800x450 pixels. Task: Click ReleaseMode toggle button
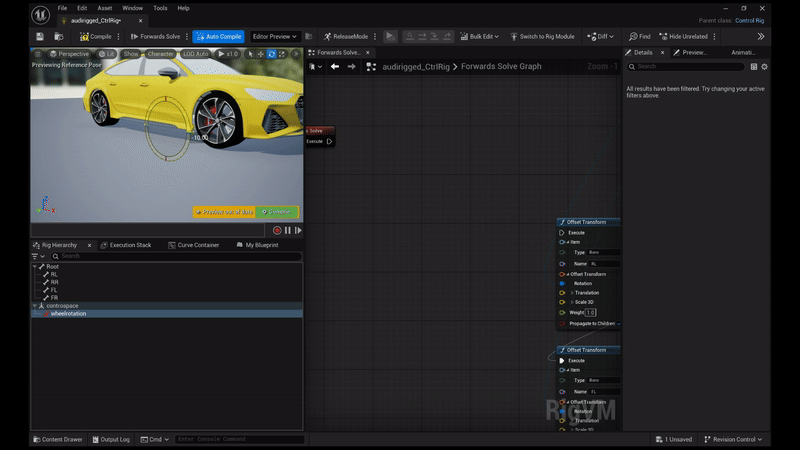point(345,37)
